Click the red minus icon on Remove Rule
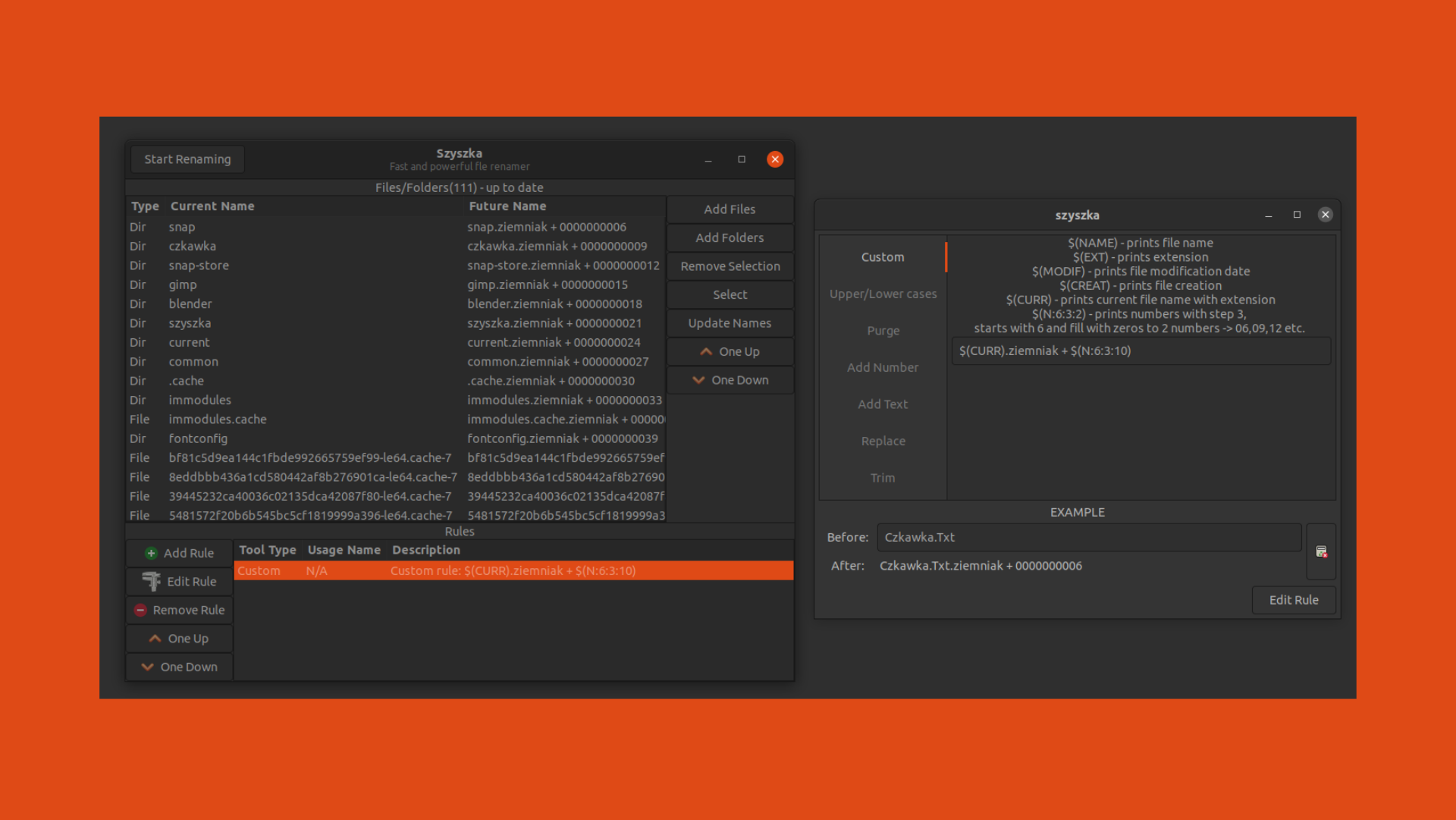 (x=140, y=611)
